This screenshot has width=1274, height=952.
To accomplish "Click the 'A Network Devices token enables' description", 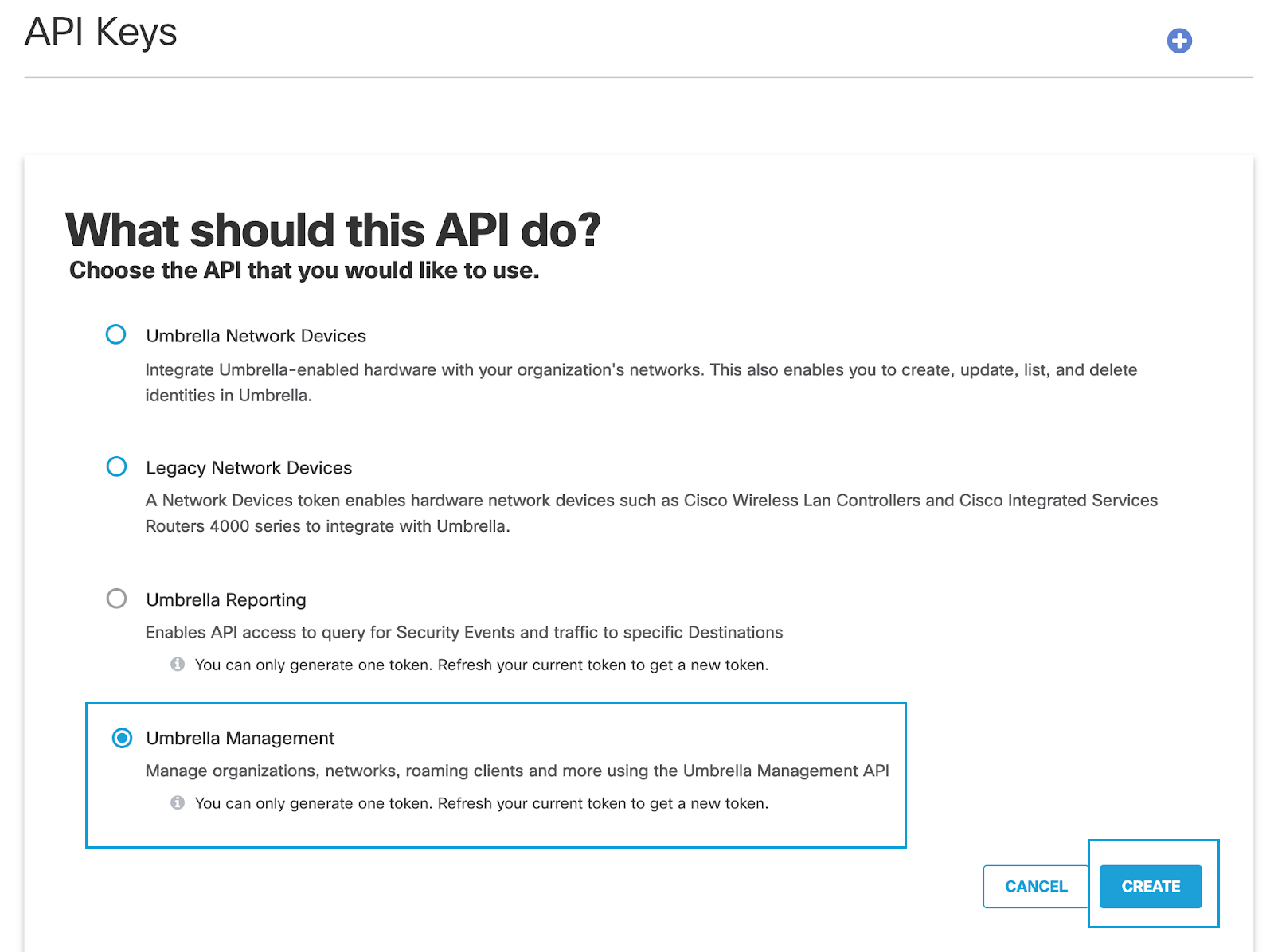I will tap(651, 513).
